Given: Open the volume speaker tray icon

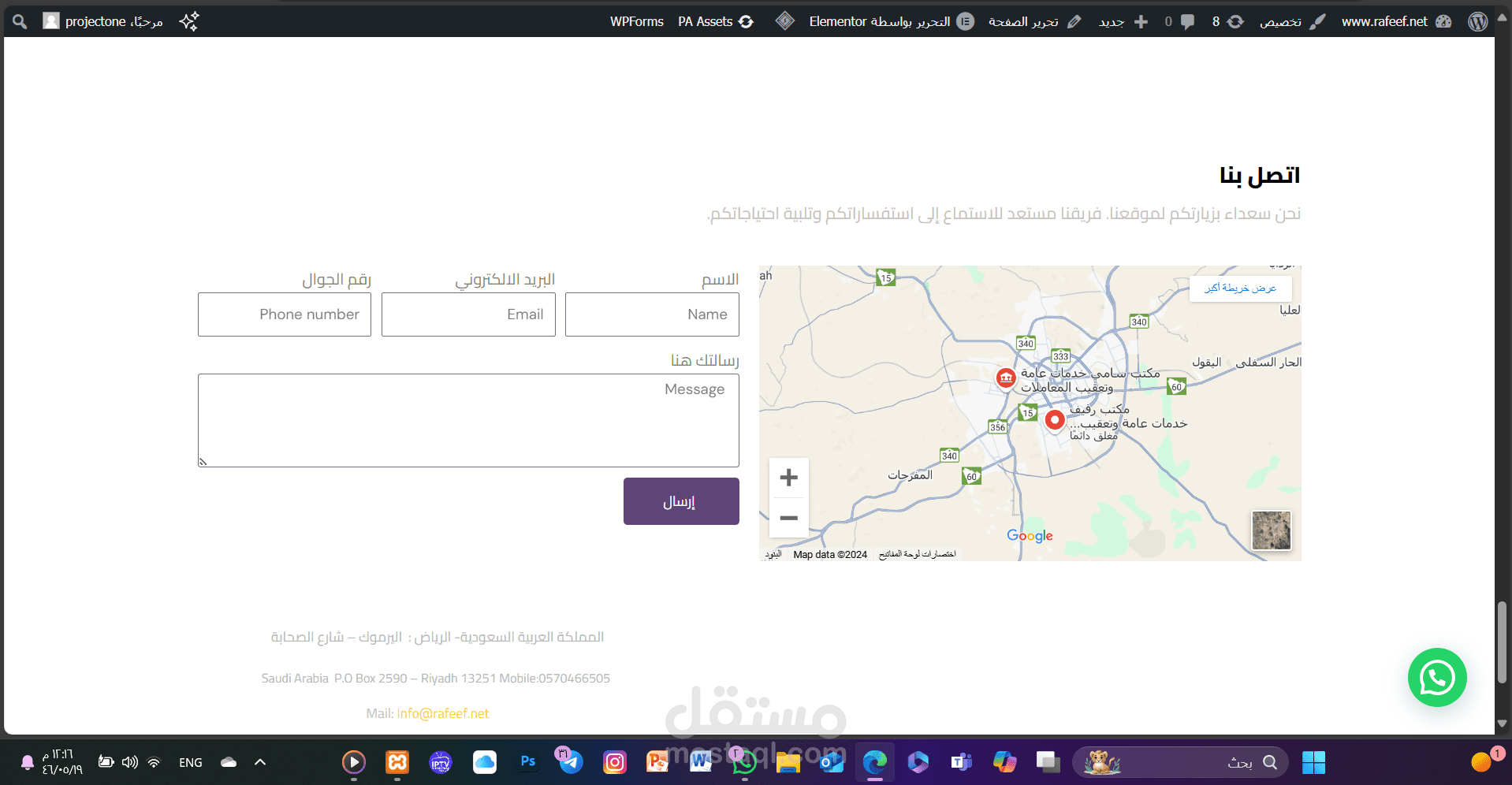Looking at the screenshot, I should [x=130, y=762].
